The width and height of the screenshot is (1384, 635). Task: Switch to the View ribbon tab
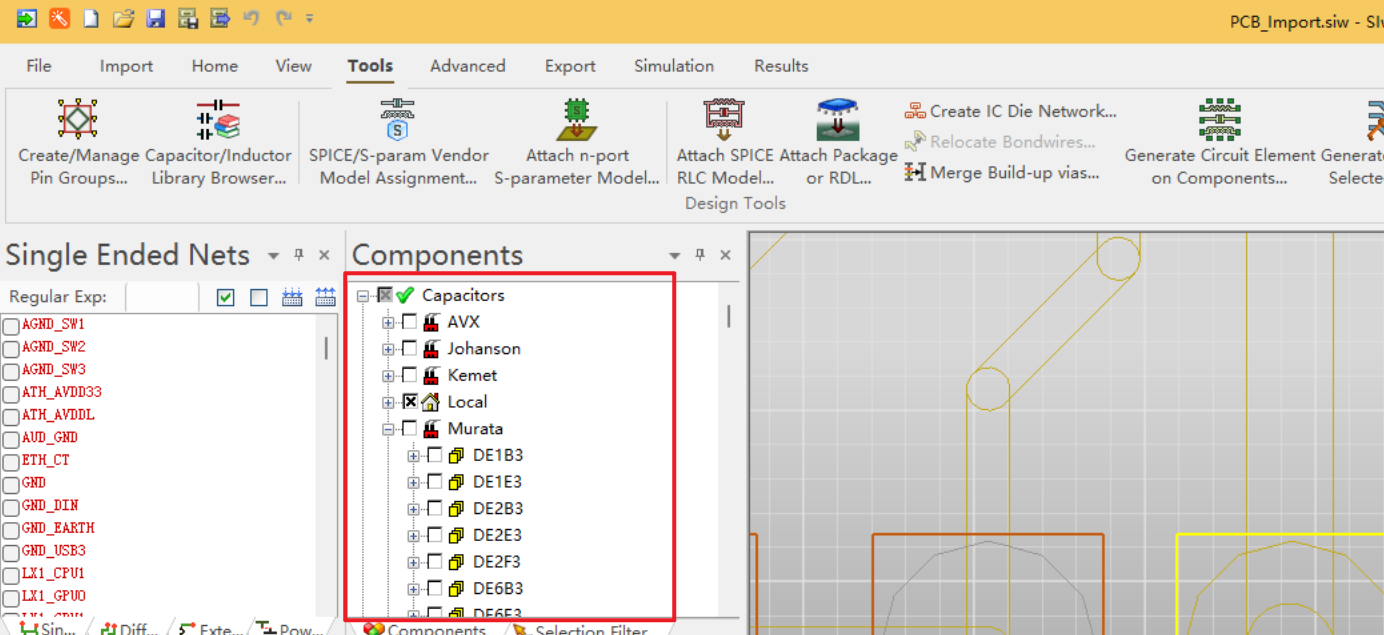(x=293, y=66)
